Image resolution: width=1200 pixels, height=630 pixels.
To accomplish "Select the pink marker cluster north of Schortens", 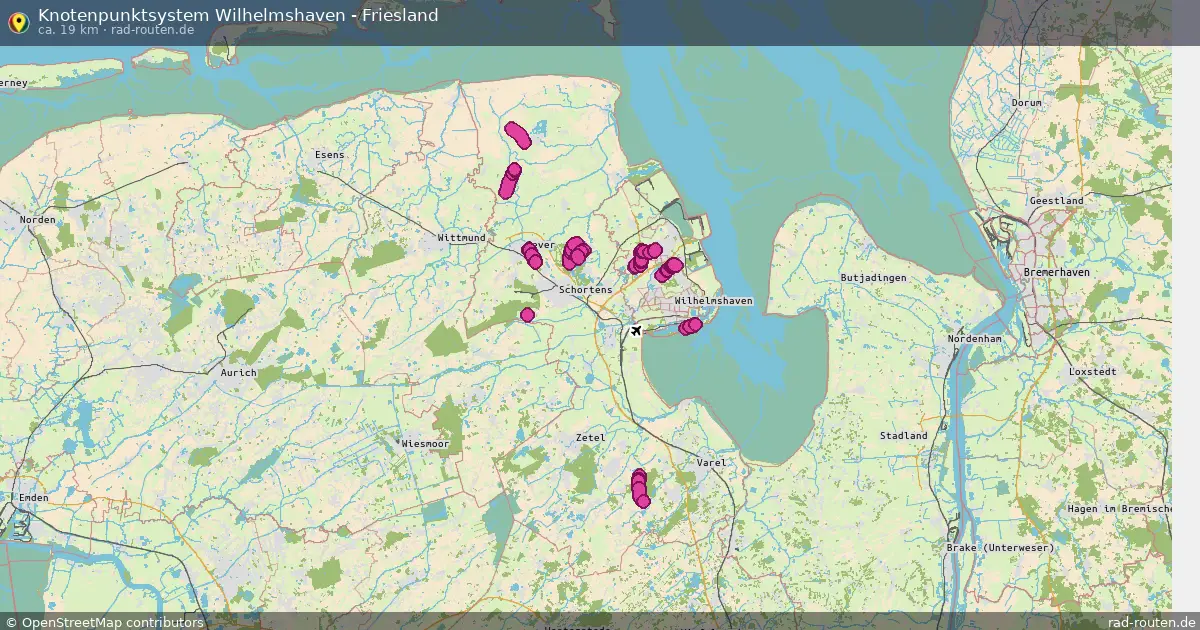I will pos(575,253).
